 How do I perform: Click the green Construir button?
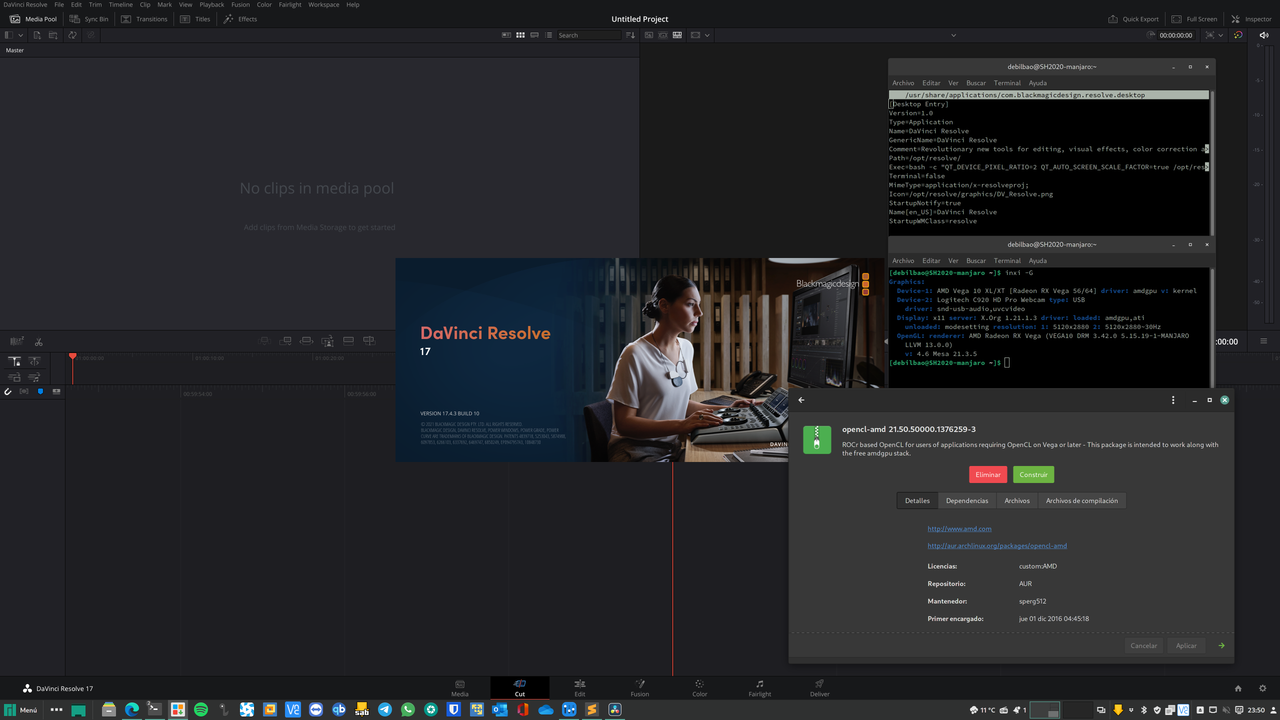point(1033,475)
